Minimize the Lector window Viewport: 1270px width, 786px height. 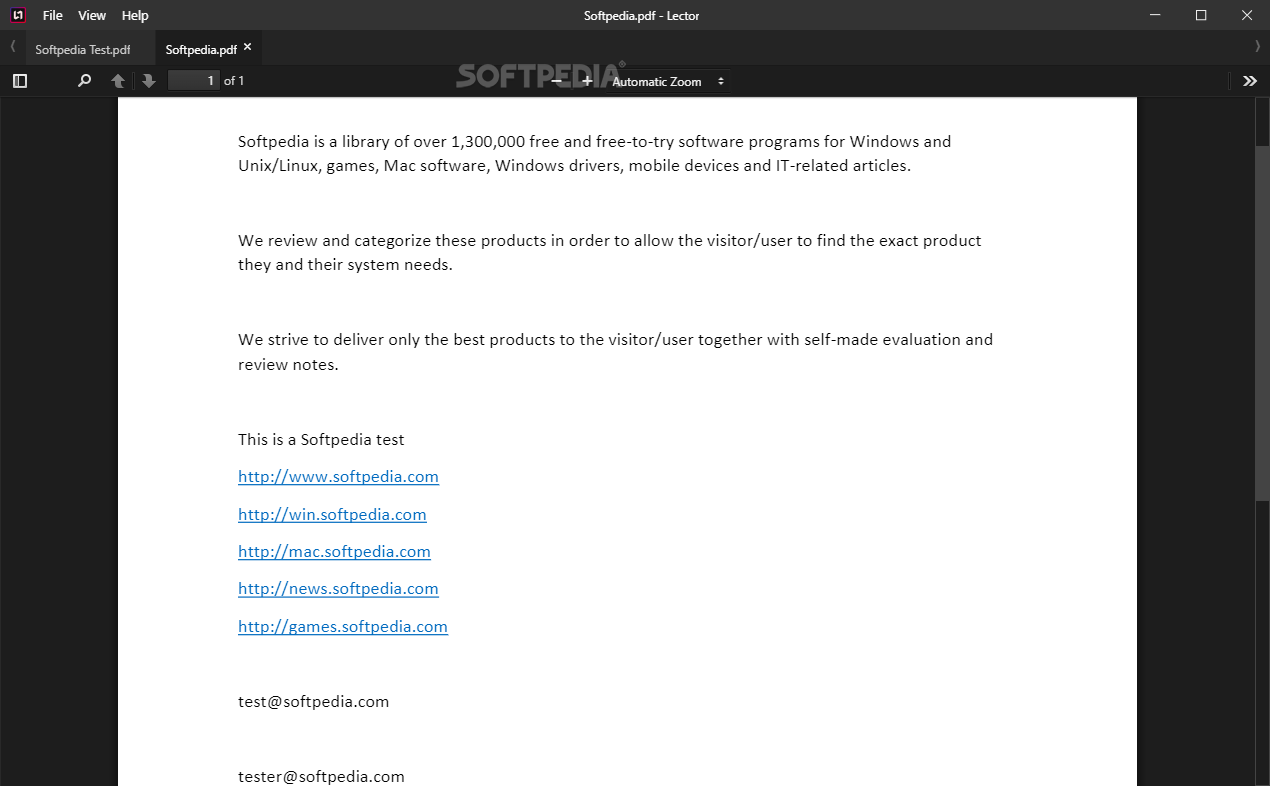[1156, 15]
